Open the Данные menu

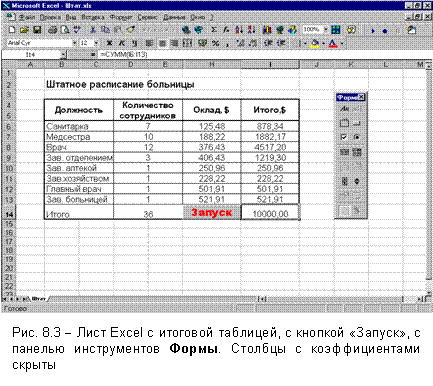pyautogui.click(x=174, y=17)
